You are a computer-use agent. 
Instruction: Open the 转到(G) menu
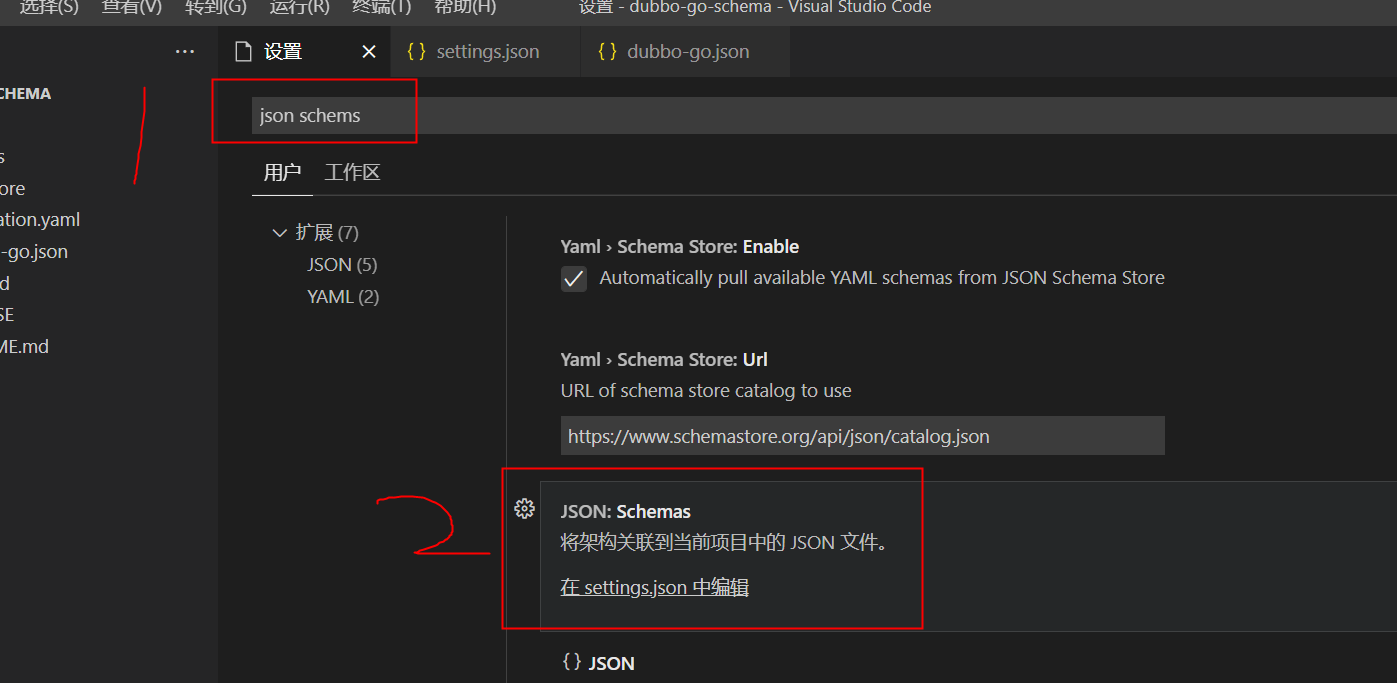click(215, 7)
